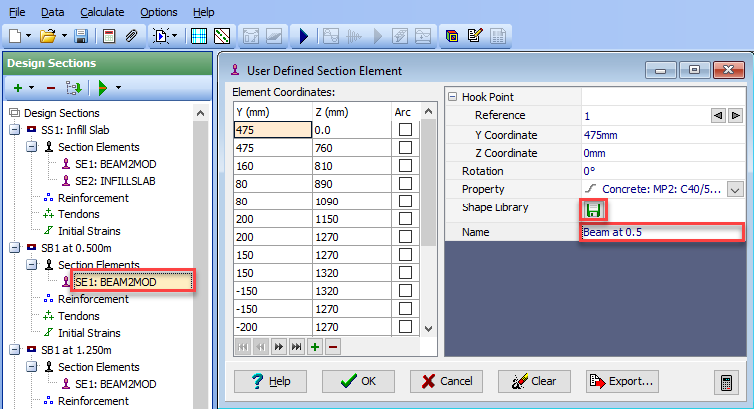Open the dropdown arrow next to green plus
754x409 pixels.
pos(32,88)
